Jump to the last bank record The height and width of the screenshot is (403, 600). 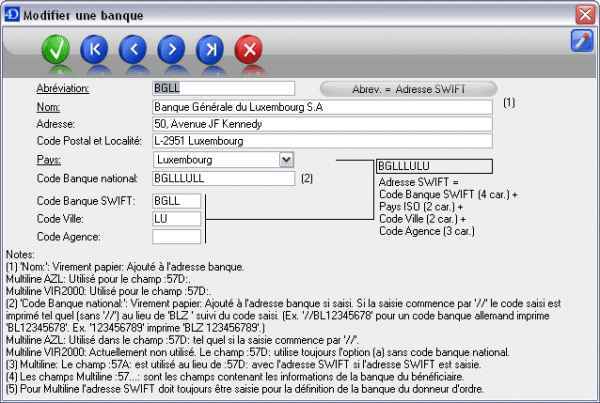point(210,49)
